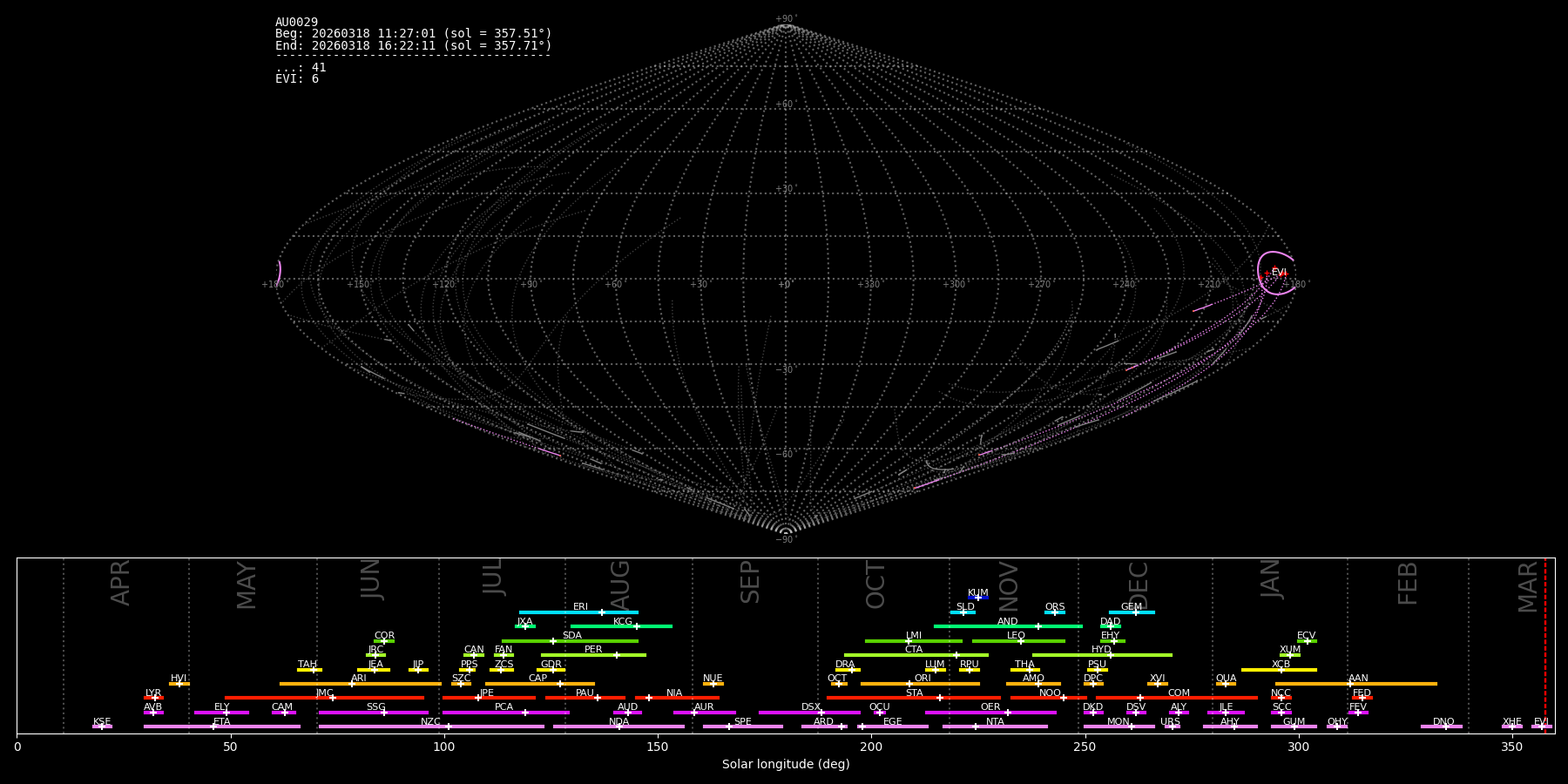
Task: Click the blue KUM shower bar
Action: point(978,598)
